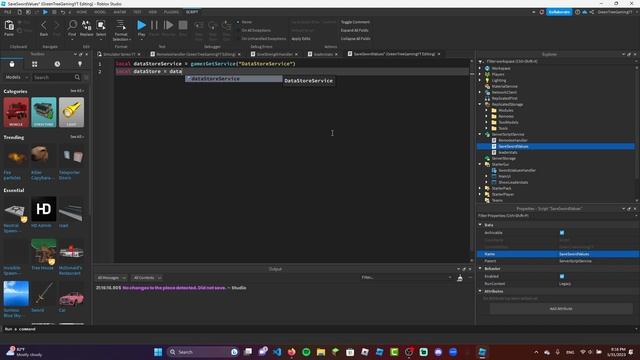
Task: Collapse the Behavior properties section
Action: pos(480,269)
